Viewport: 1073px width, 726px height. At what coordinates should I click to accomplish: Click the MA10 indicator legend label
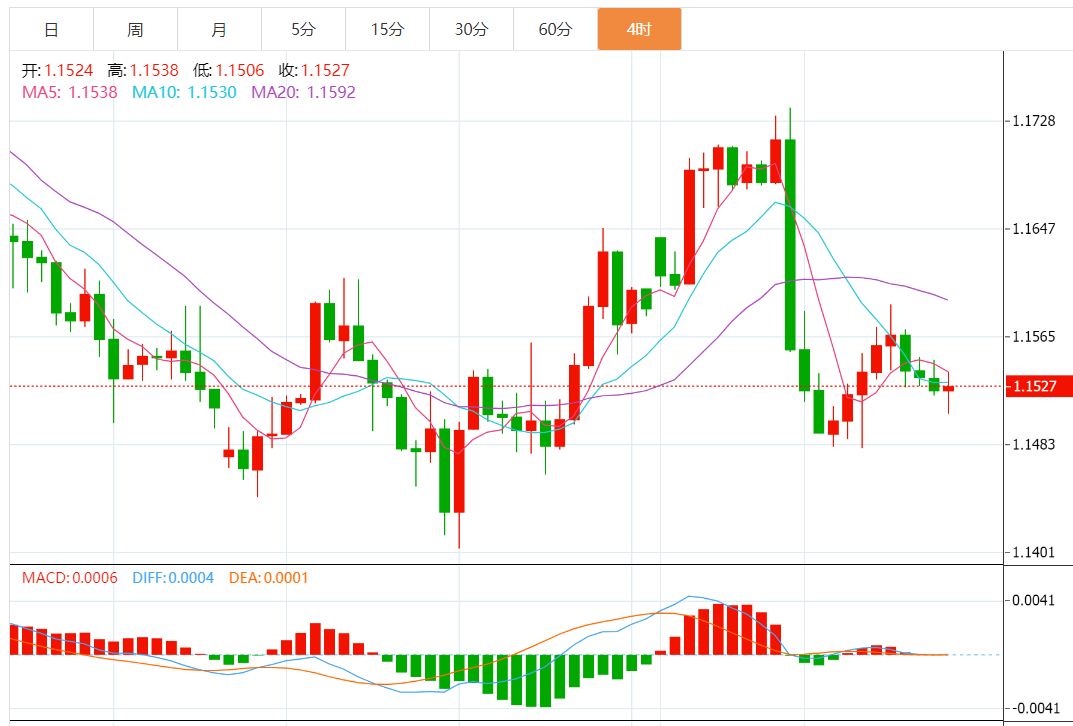point(184,92)
